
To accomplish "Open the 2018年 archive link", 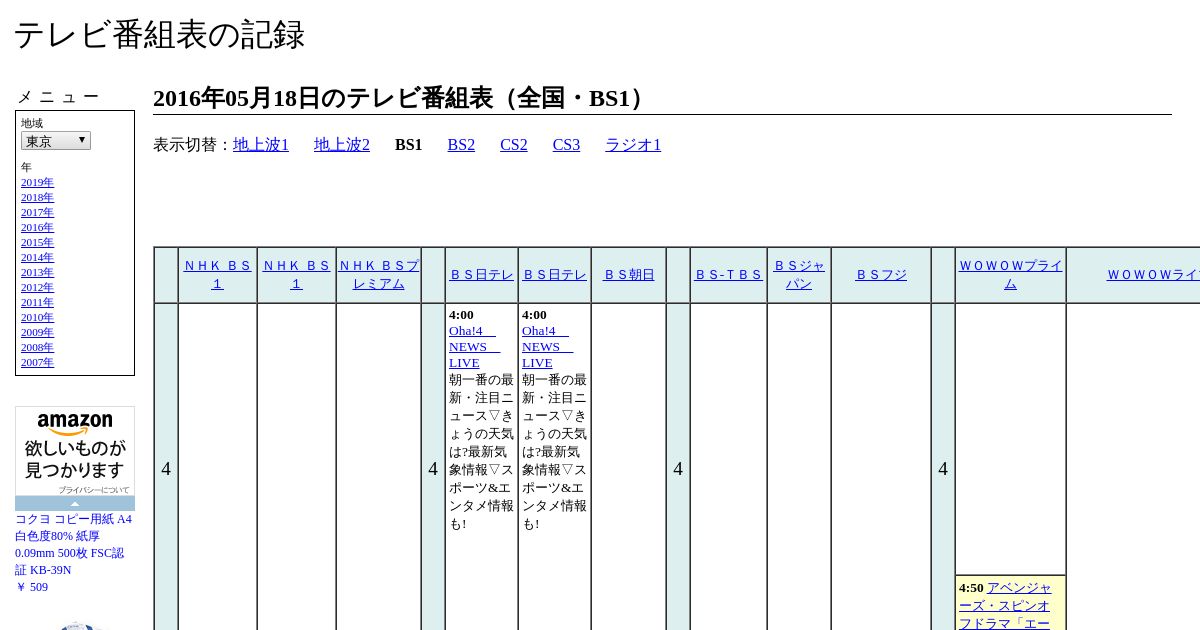I will (x=37, y=198).
